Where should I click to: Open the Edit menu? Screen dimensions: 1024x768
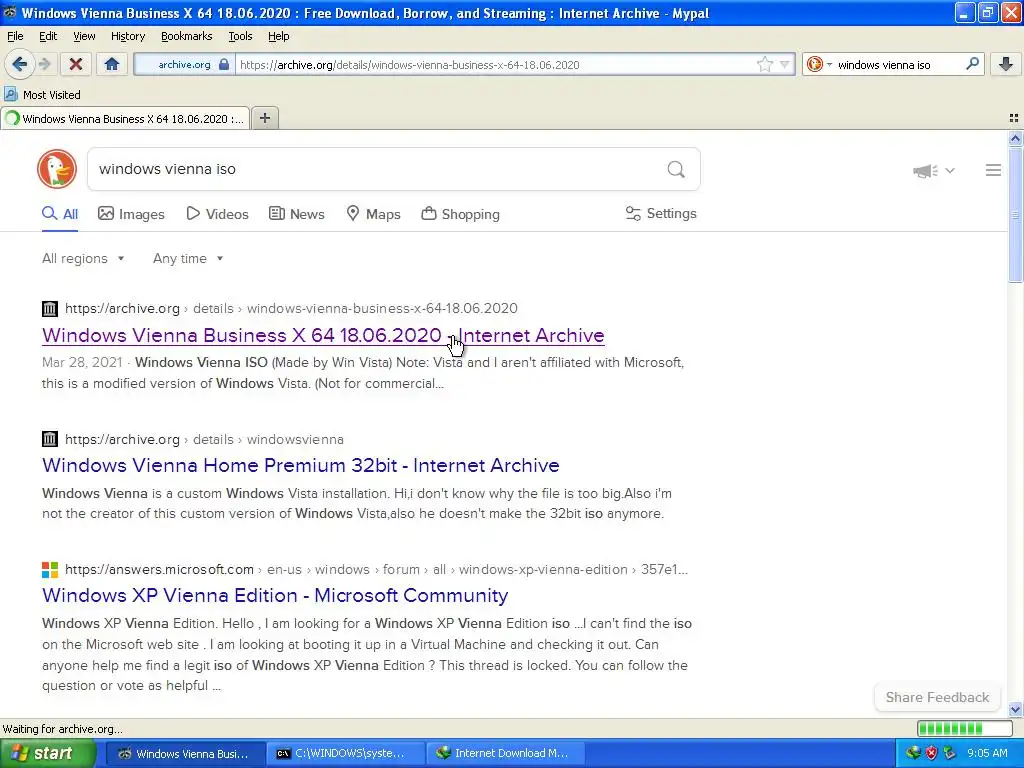tap(48, 36)
